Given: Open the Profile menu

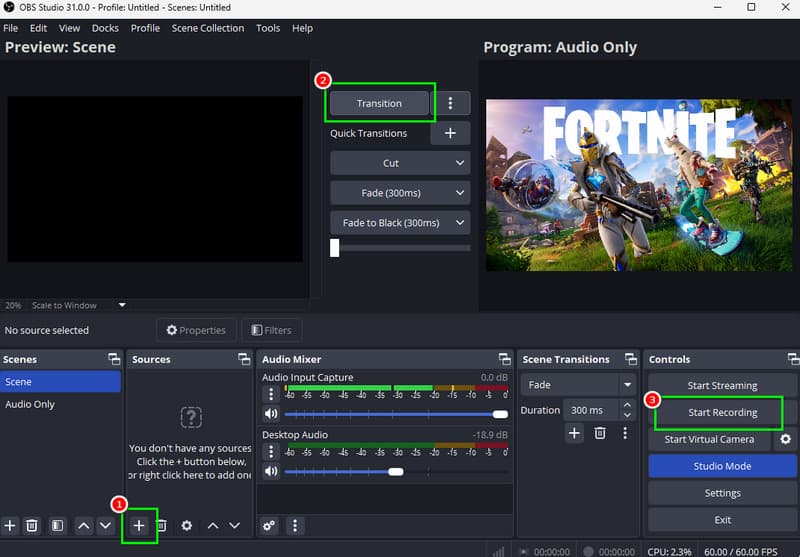Looking at the screenshot, I should (x=145, y=28).
